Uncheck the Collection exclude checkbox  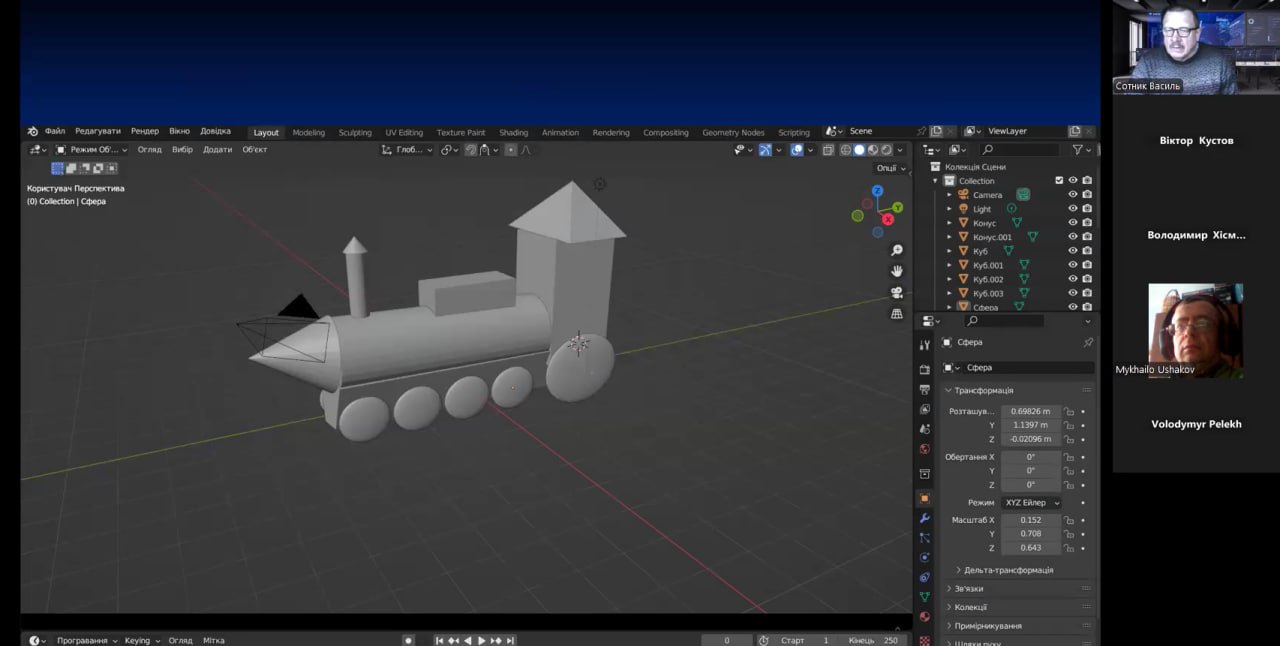(x=1059, y=180)
